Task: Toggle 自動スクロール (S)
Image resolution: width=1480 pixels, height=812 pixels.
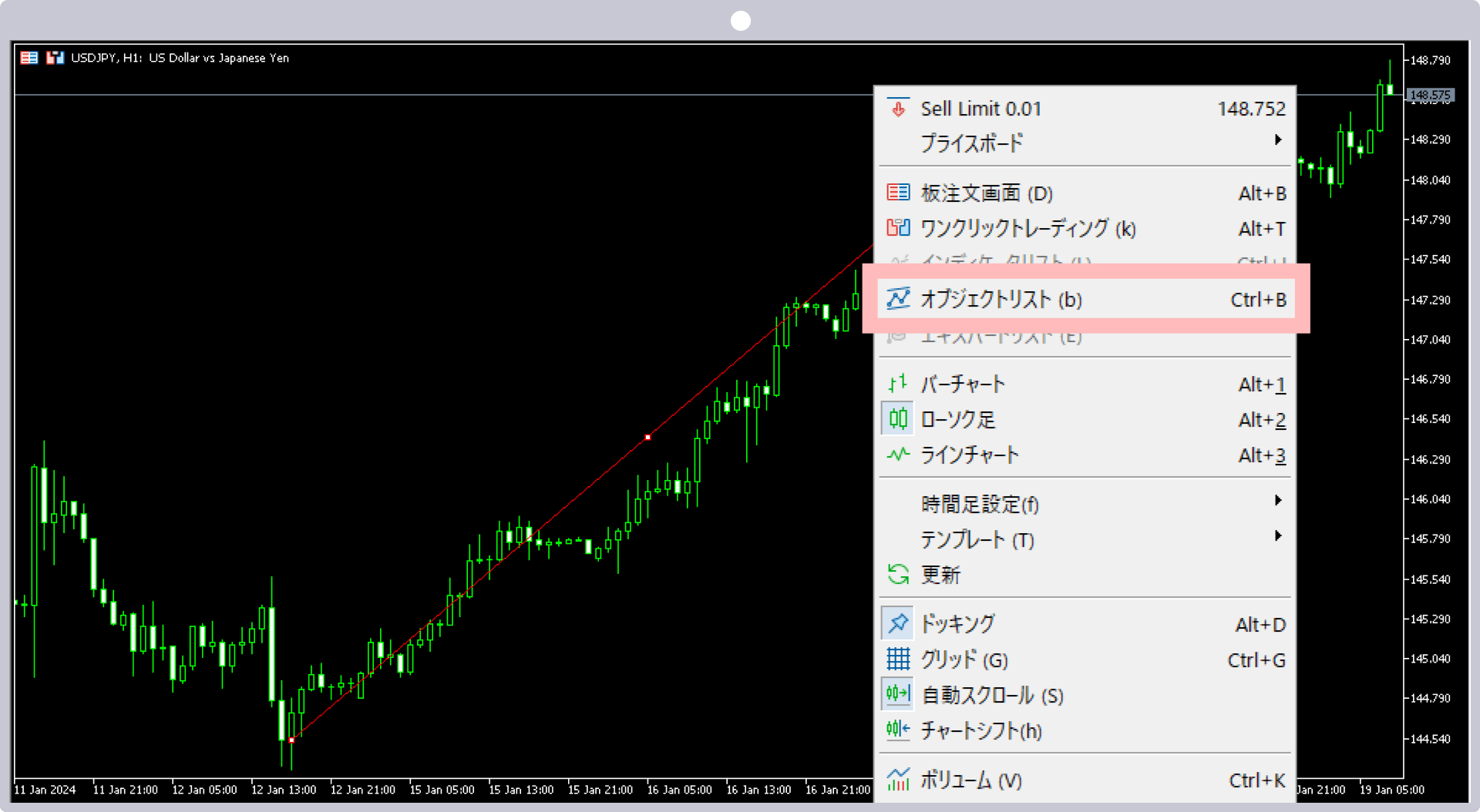Action: (x=1085, y=695)
